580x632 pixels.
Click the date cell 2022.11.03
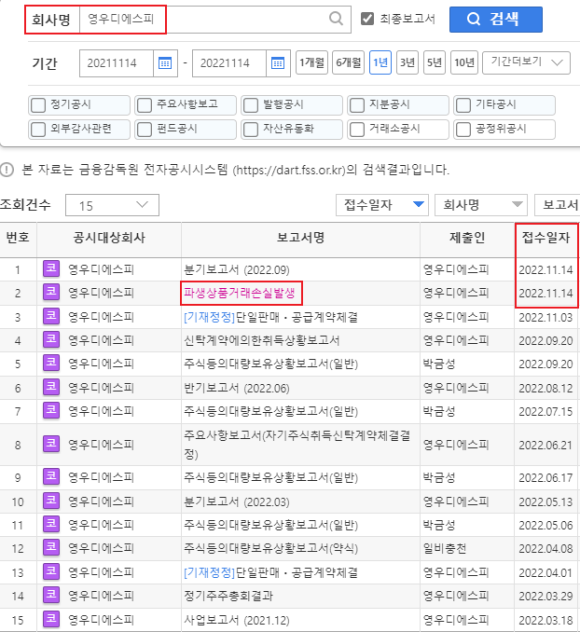545,317
